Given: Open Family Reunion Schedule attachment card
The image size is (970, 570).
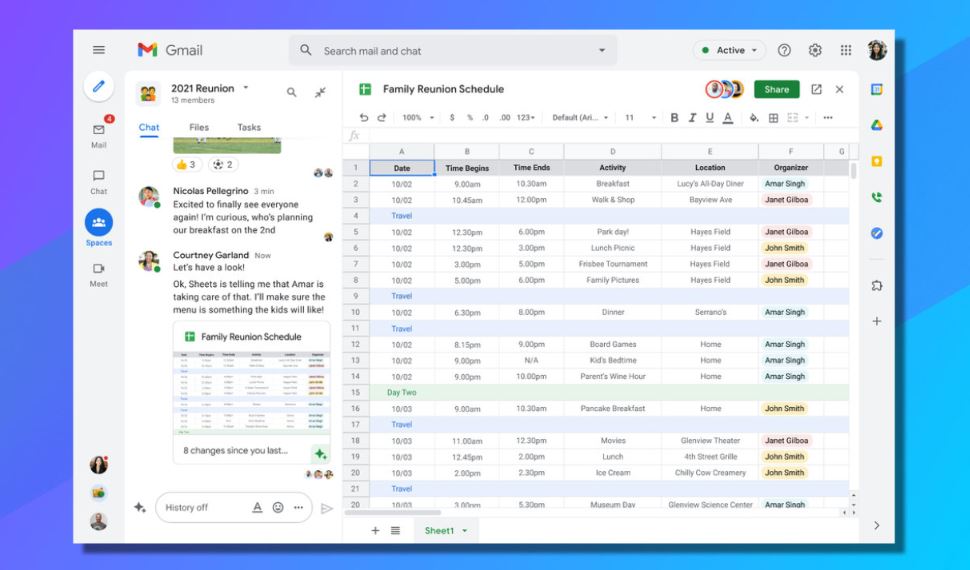Looking at the screenshot, I should tap(251, 392).
